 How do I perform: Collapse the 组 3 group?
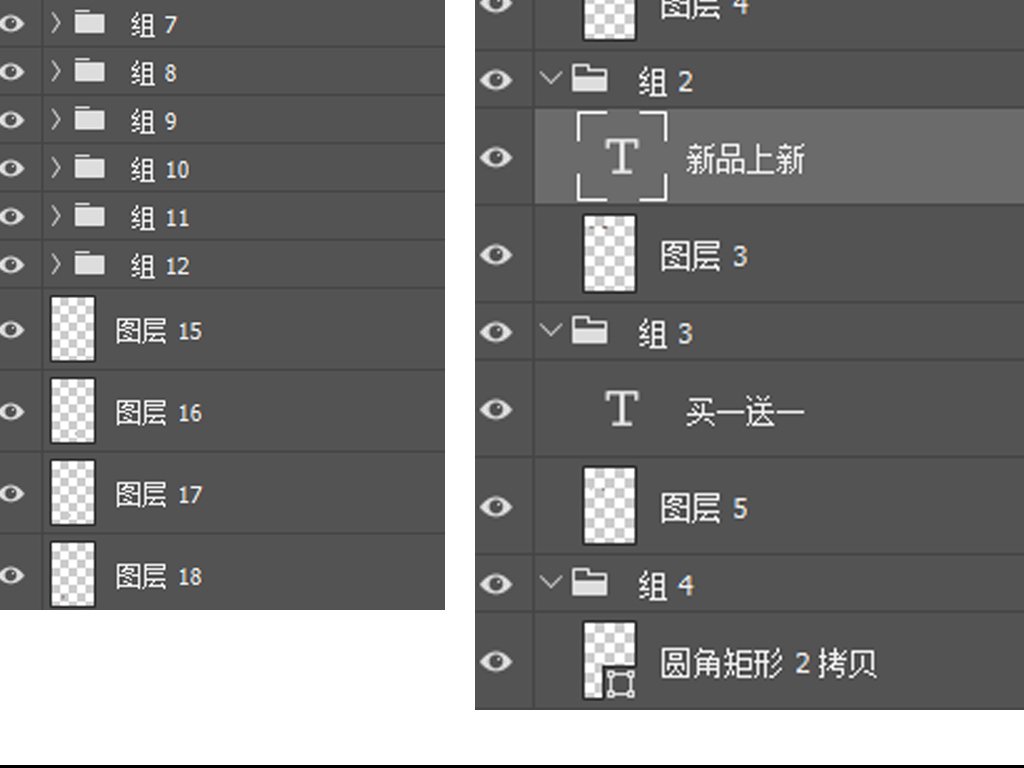pyautogui.click(x=550, y=332)
